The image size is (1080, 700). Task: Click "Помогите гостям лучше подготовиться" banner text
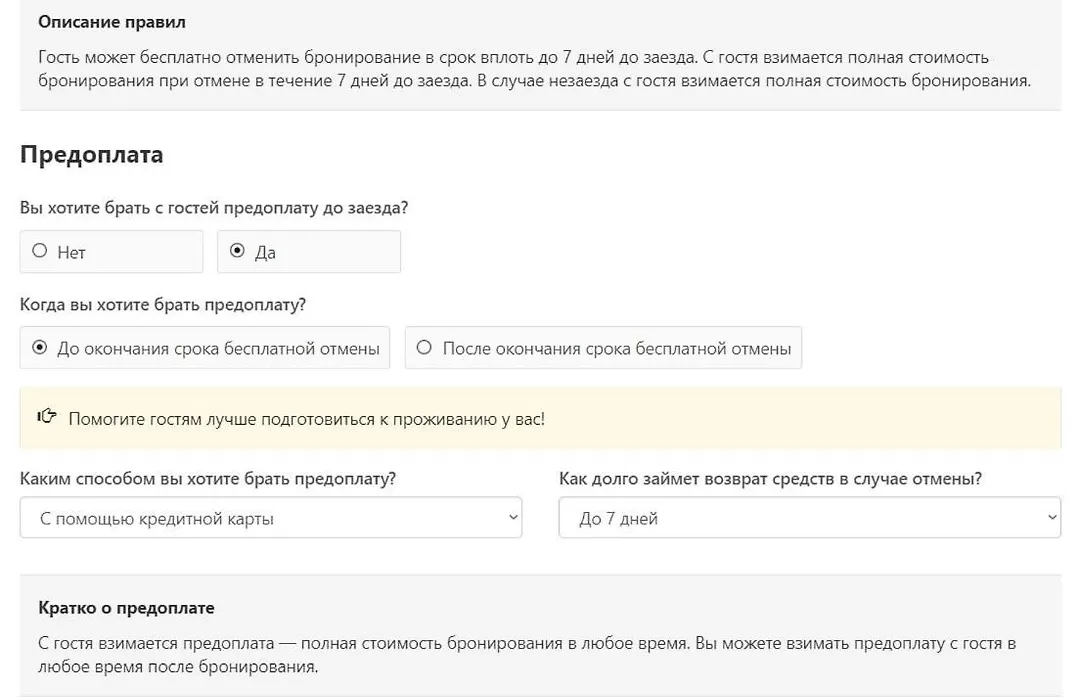pos(307,419)
